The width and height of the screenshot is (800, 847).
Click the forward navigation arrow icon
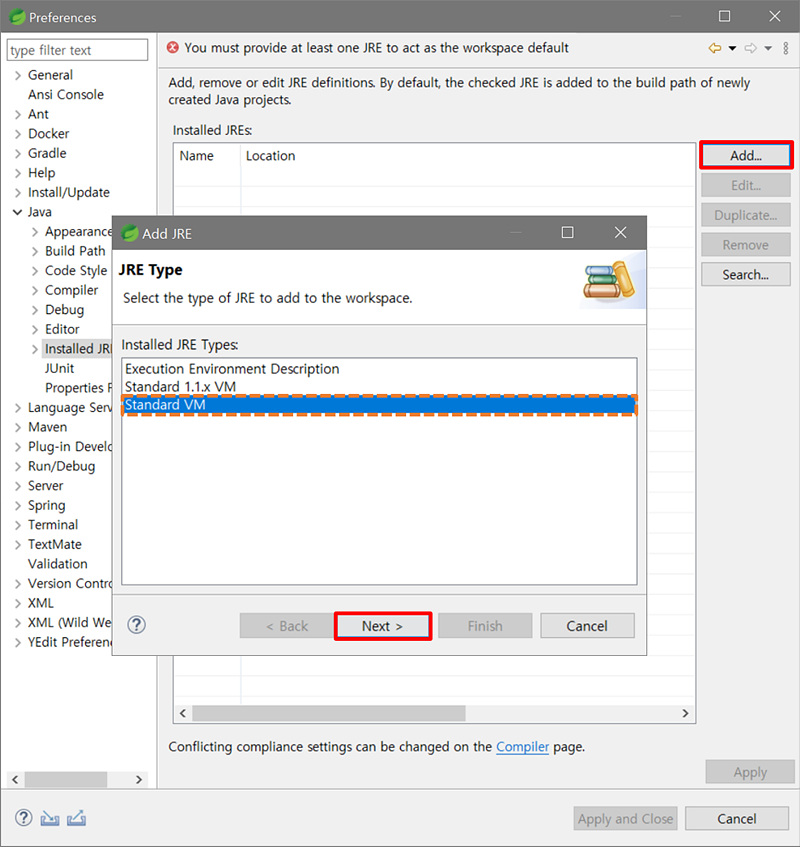click(750, 48)
